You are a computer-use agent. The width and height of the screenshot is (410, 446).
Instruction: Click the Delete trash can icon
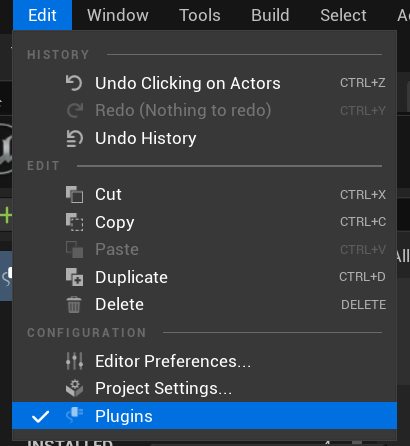(x=74, y=304)
